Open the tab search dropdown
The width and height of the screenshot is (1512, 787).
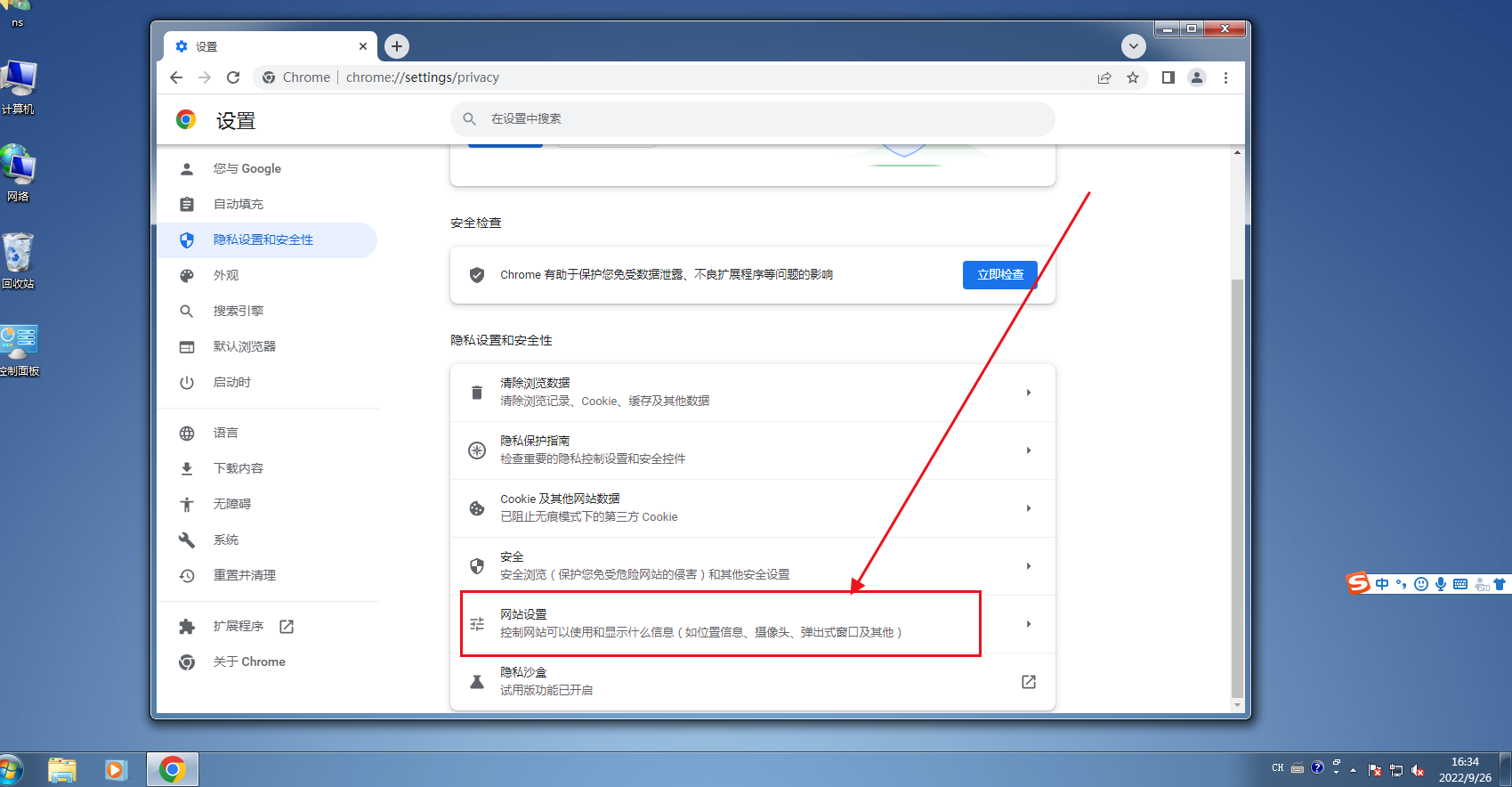[x=1133, y=46]
